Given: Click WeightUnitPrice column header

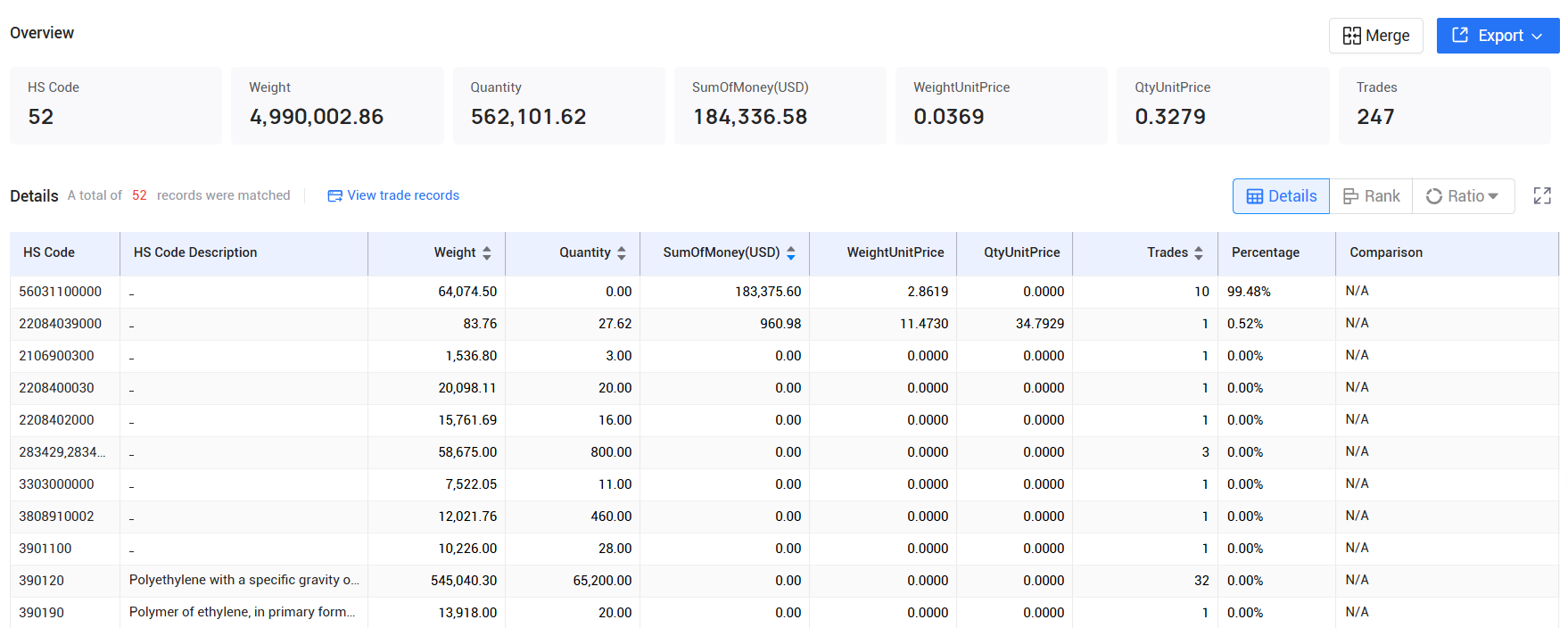Looking at the screenshot, I should (x=883, y=253).
